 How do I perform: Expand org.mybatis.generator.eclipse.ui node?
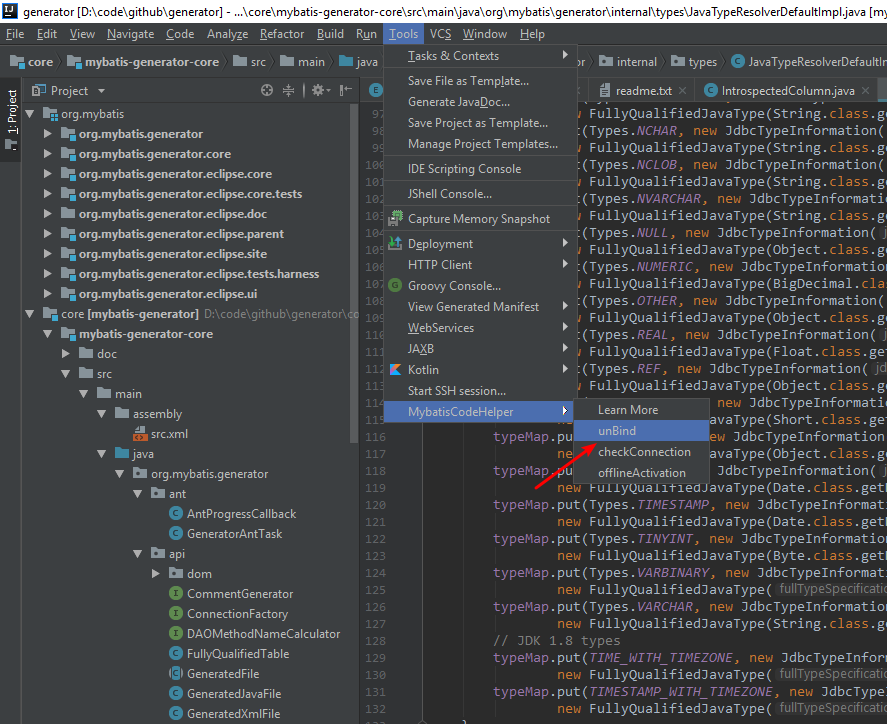tap(48, 294)
